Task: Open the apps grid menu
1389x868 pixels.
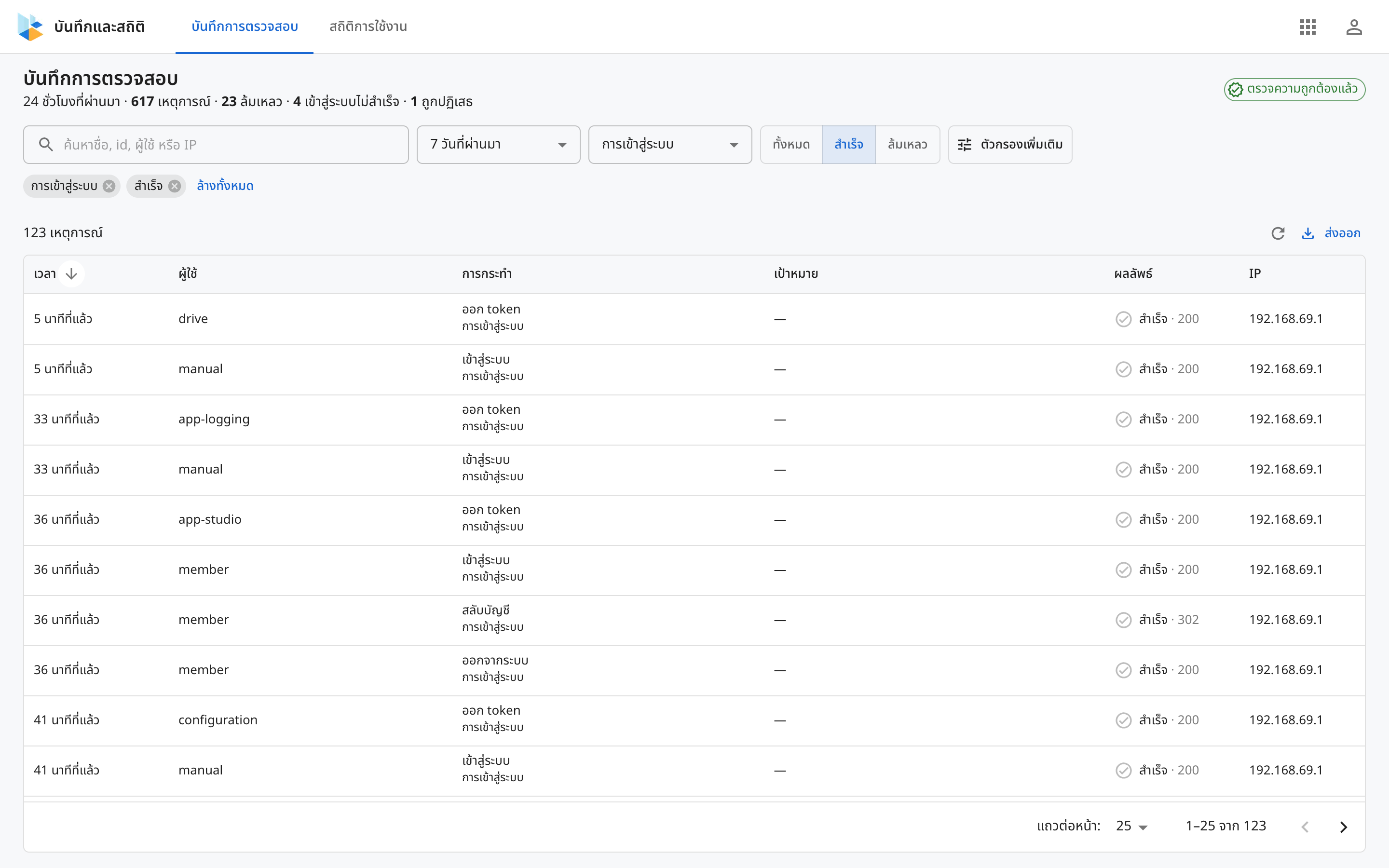Action: pos(1307,27)
